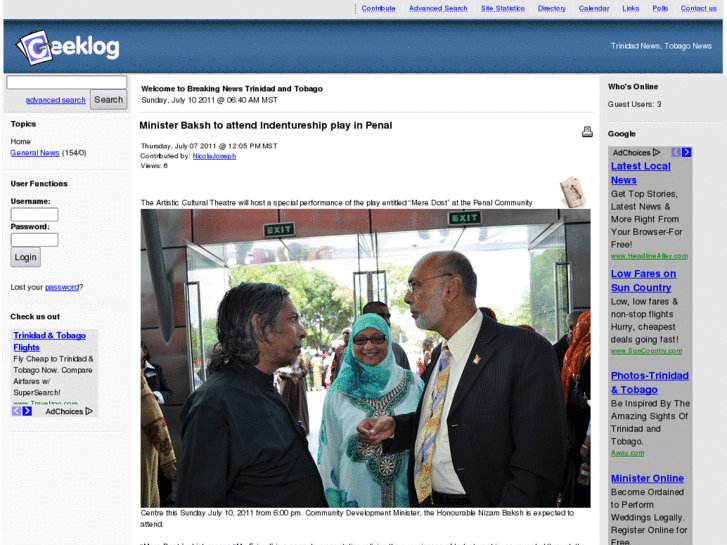Image resolution: width=727 pixels, height=545 pixels.
Task: Go to previous ad in the Google panel
Action: pyautogui.click(x=676, y=152)
